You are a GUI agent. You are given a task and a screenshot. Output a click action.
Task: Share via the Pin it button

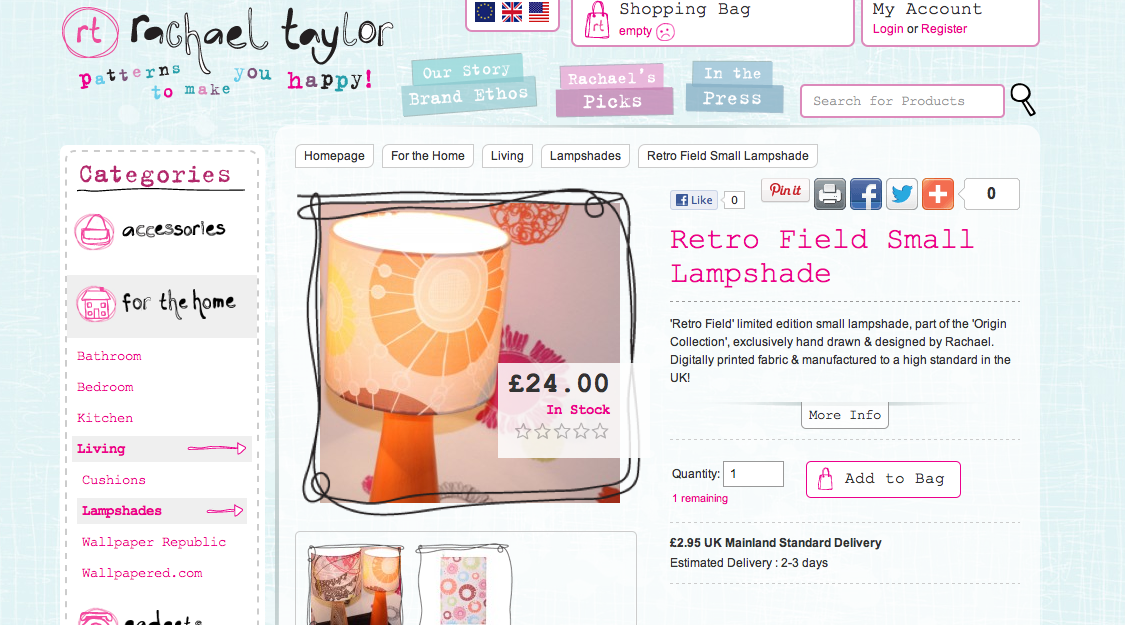[785, 190]
